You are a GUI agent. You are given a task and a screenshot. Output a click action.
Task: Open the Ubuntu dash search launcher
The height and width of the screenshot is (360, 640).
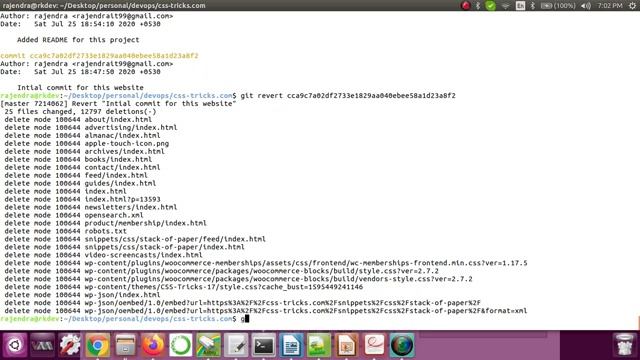coord(15,345)
